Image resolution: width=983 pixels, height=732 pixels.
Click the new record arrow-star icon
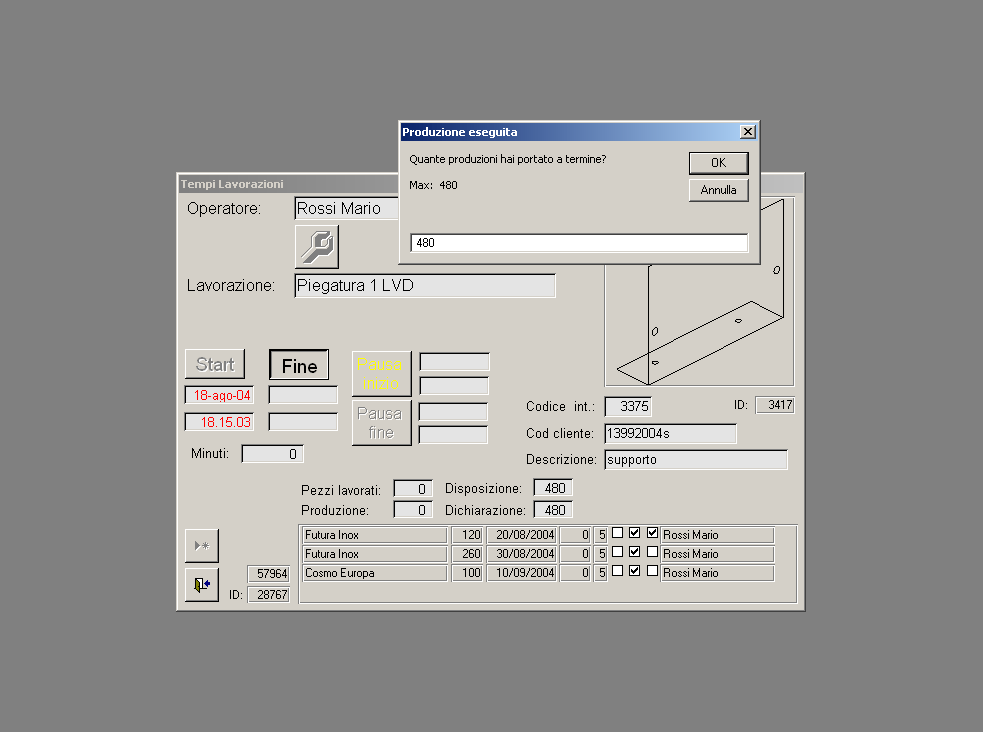(x=202, y=545)
